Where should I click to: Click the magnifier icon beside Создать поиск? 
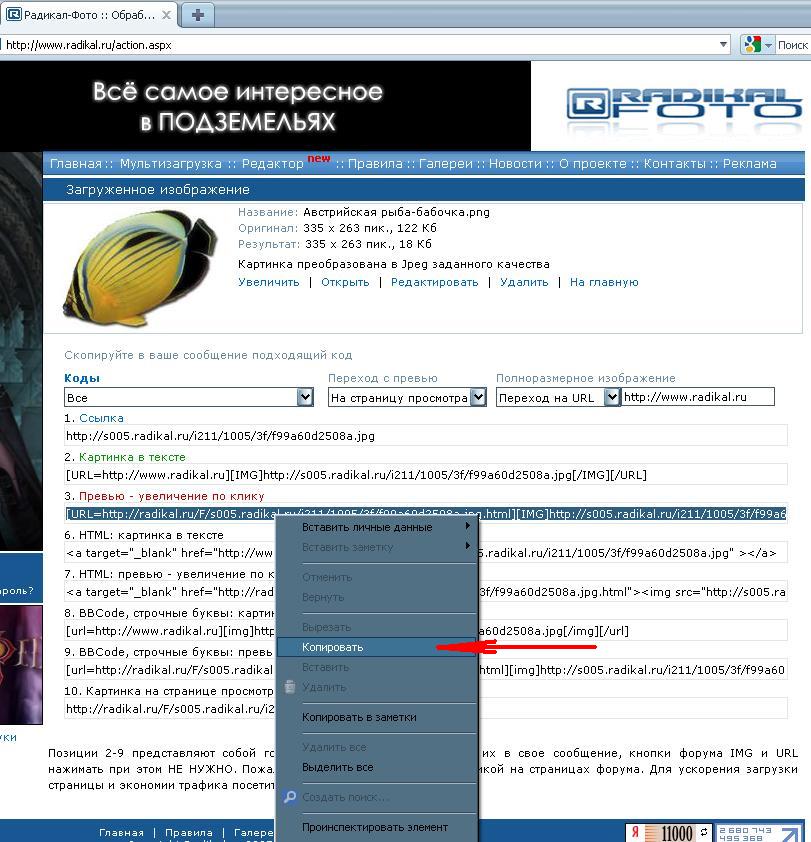tap(290, 797)
